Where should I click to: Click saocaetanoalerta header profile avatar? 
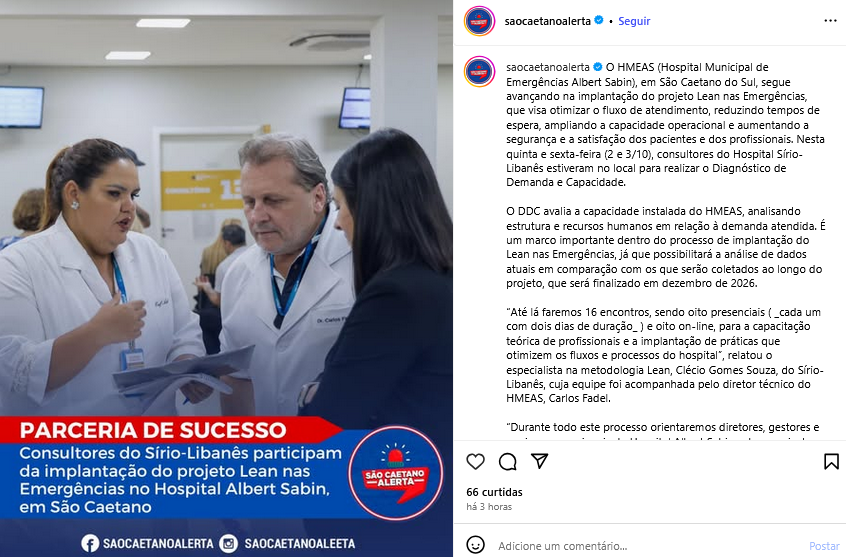click(x=479, y=21)
